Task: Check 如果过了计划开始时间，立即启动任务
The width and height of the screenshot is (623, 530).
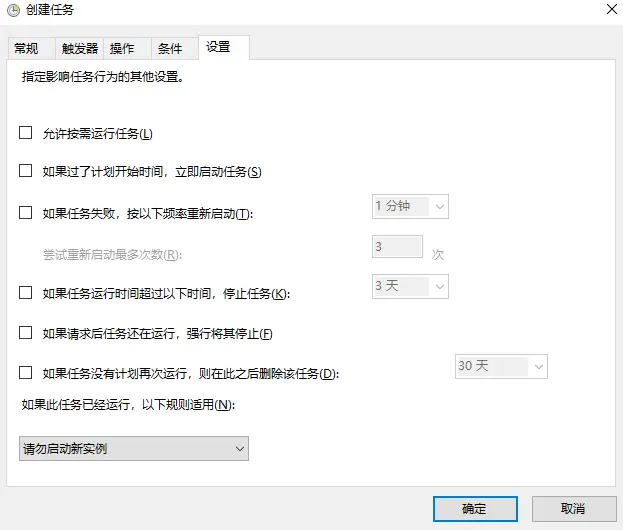Action: click(25, 171)
